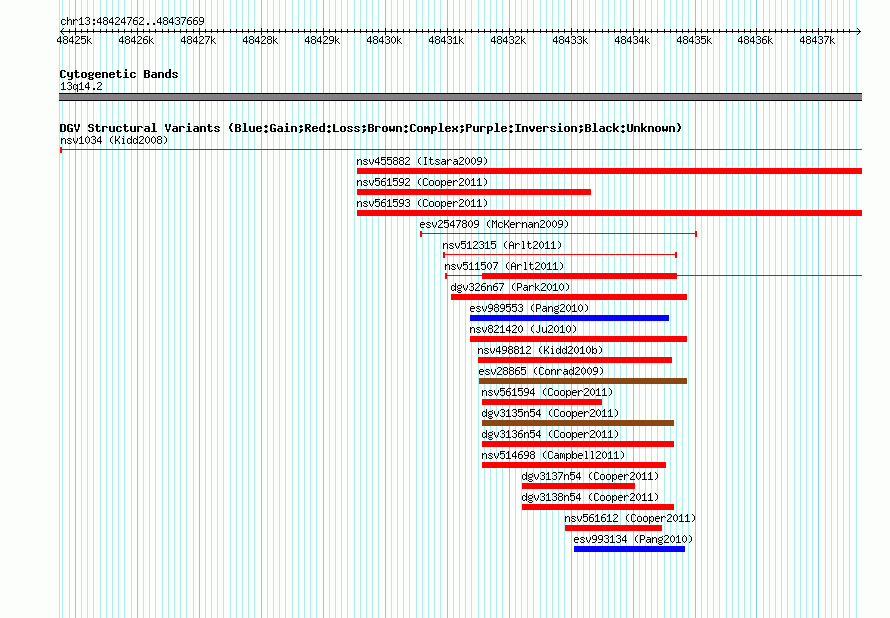The image size is (890, 618).
Task: Click the 48434k ruler tick label
Action: click(x=632, y=40)
